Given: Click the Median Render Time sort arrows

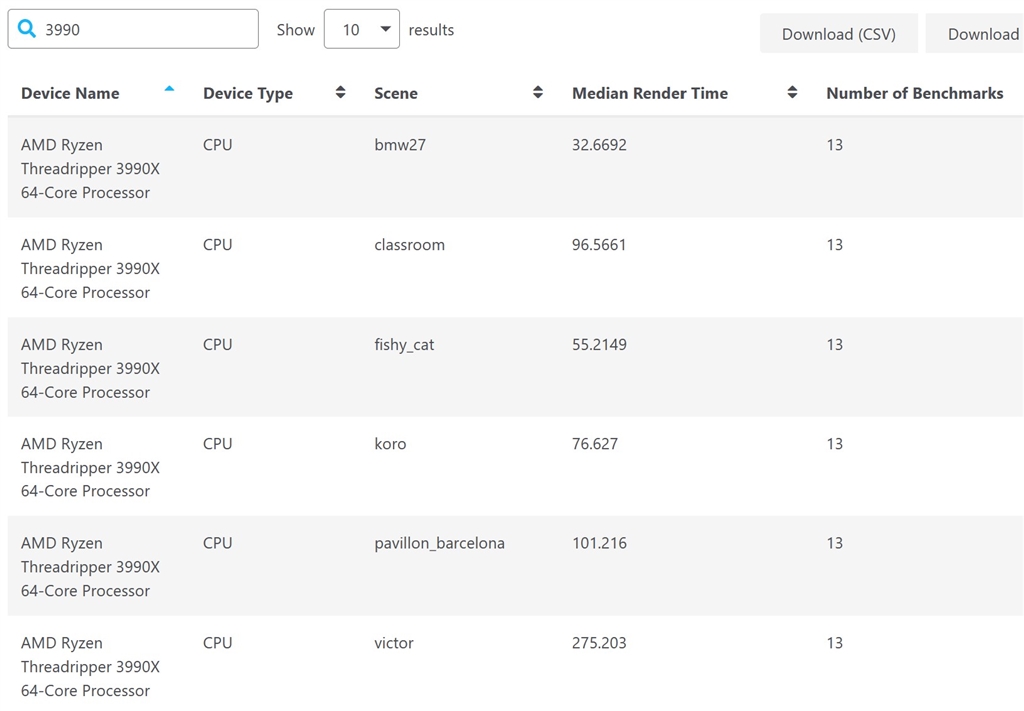Looking at the screenshot, I should pos(792,93).
